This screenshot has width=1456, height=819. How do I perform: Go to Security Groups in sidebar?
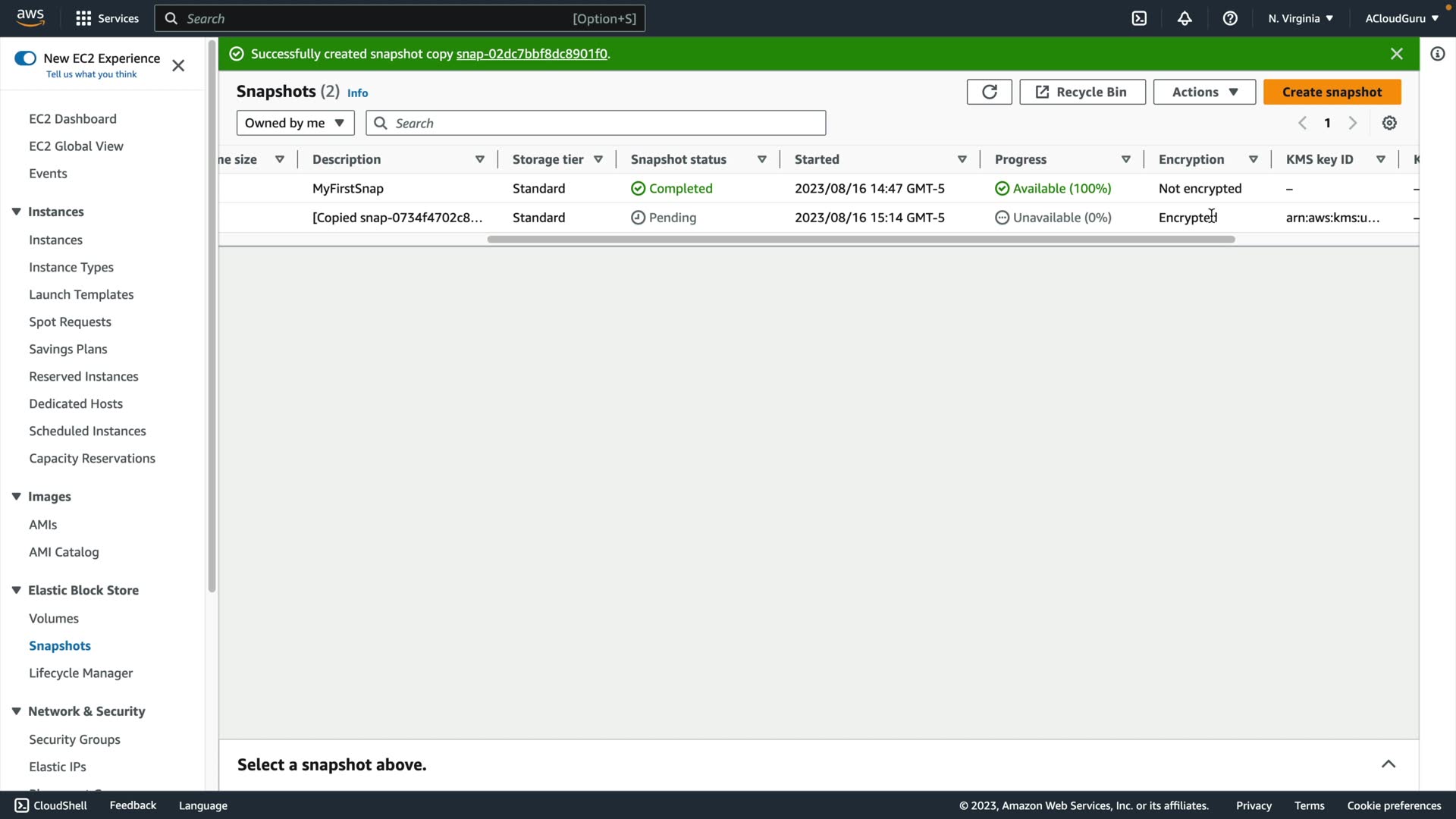pos(74,739)
